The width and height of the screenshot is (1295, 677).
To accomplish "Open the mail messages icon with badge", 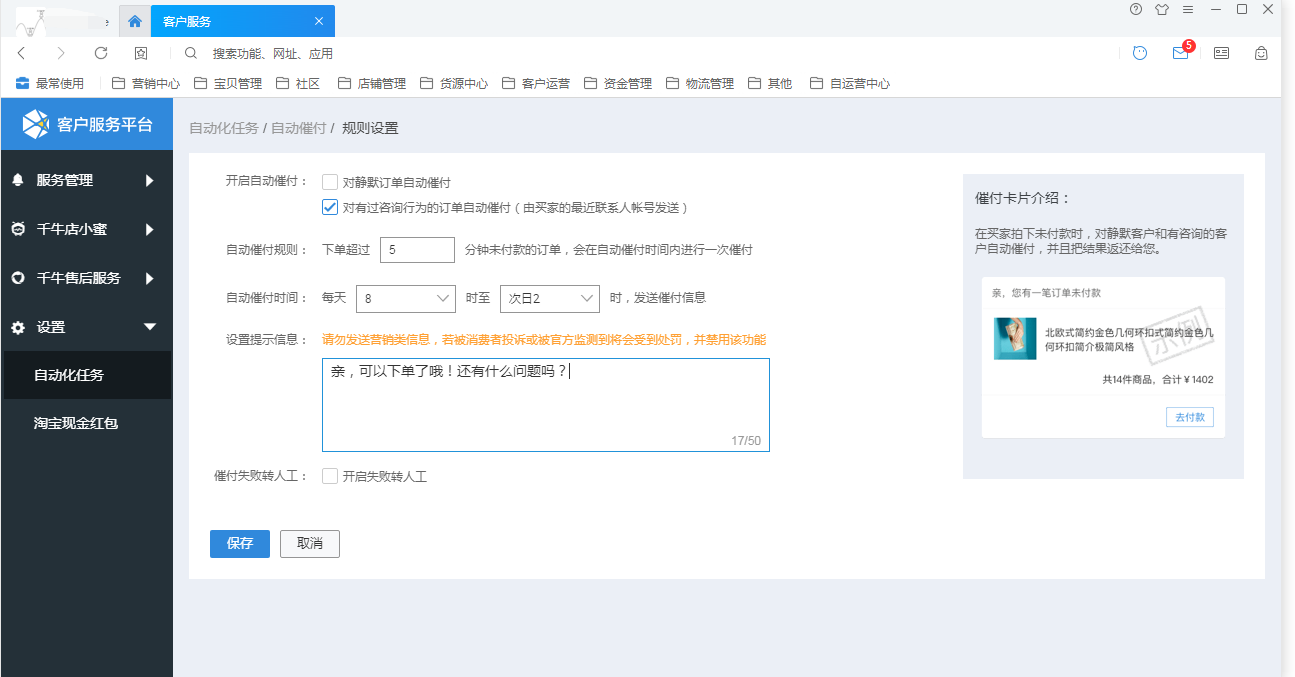I will (1181, 53).
